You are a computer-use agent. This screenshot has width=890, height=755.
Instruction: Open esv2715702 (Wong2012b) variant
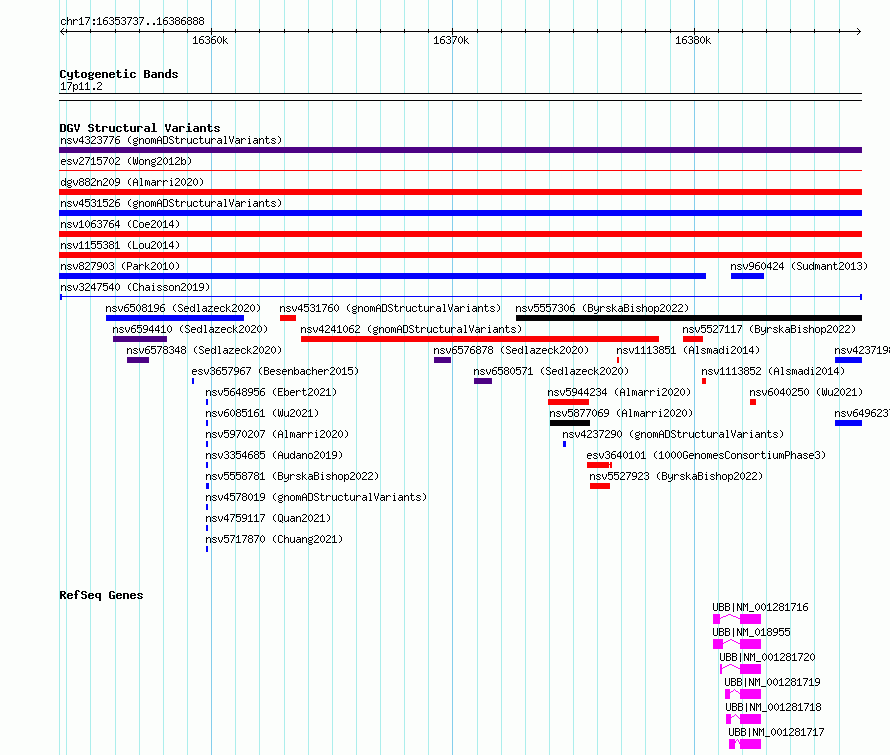pos(126,161)
